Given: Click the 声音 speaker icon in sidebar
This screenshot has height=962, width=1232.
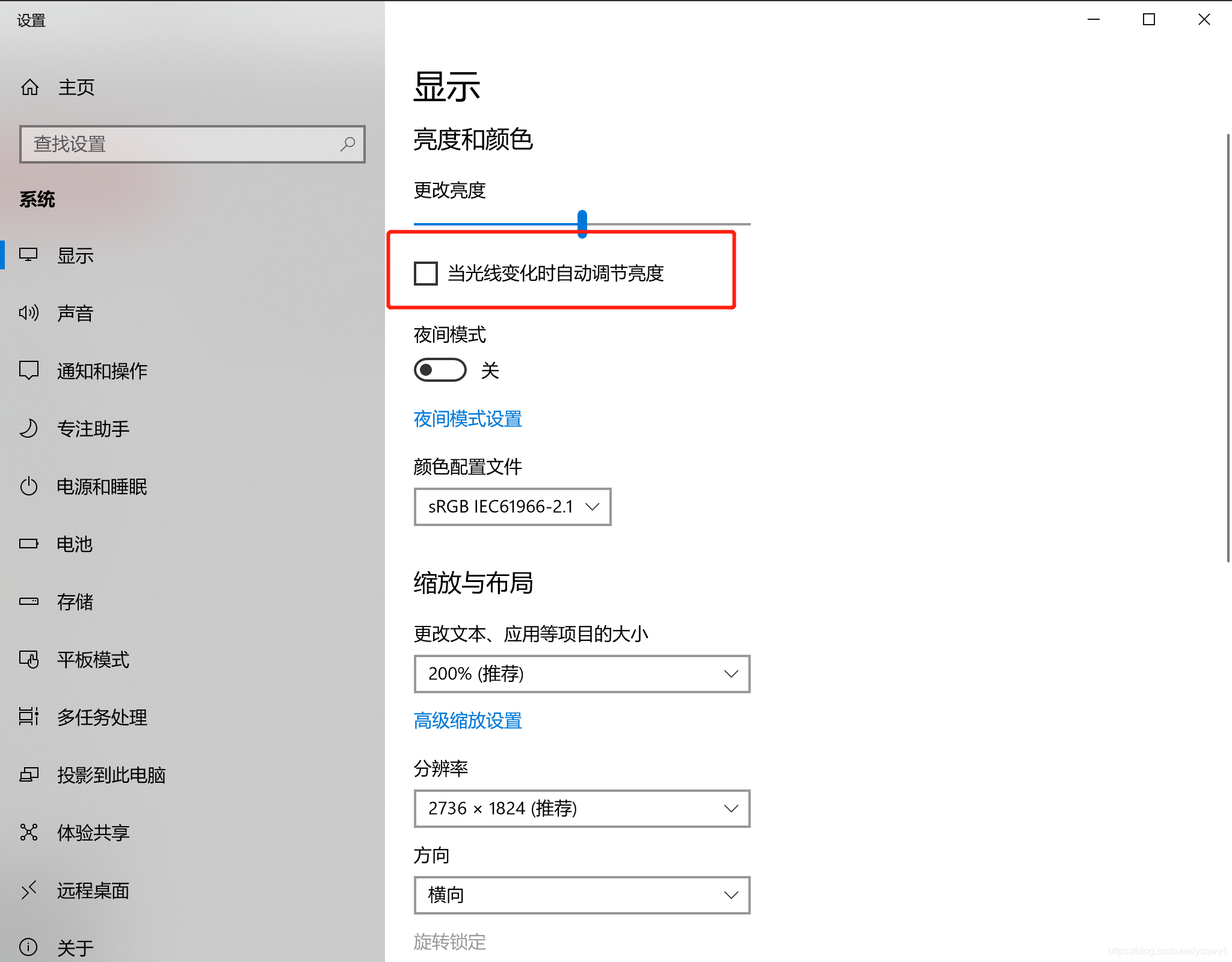Looking at the screenshot, I should [28, 313].
